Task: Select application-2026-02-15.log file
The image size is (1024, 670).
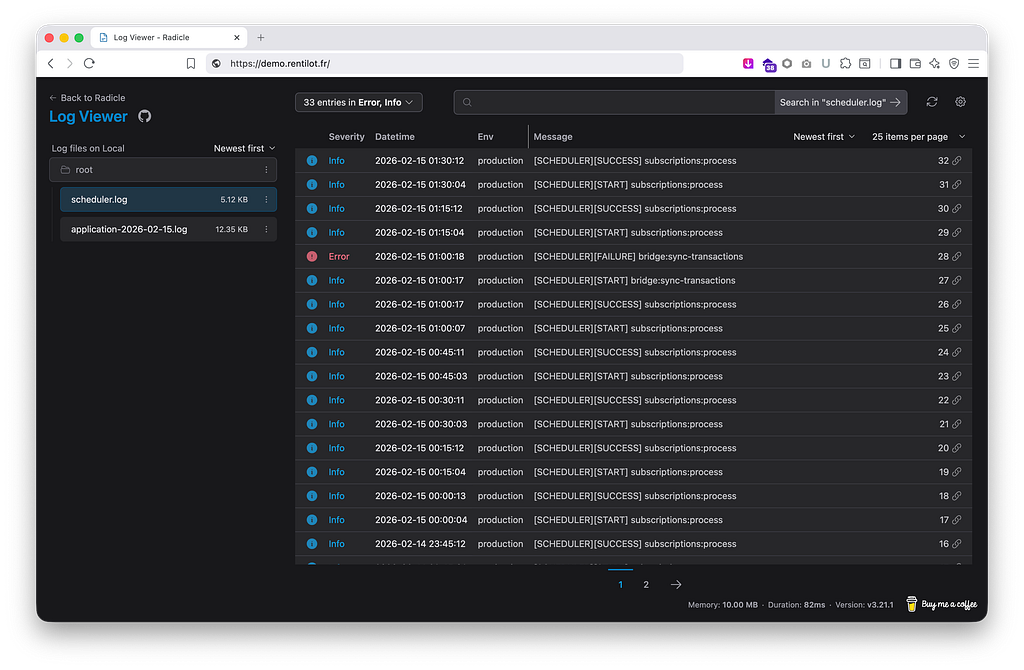Action: (x=168, y=229)
